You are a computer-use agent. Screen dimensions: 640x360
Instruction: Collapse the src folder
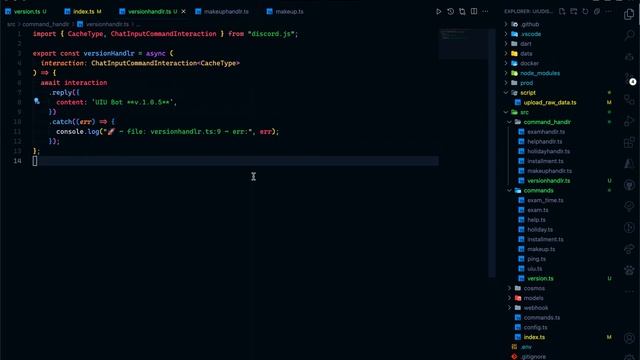524,112
